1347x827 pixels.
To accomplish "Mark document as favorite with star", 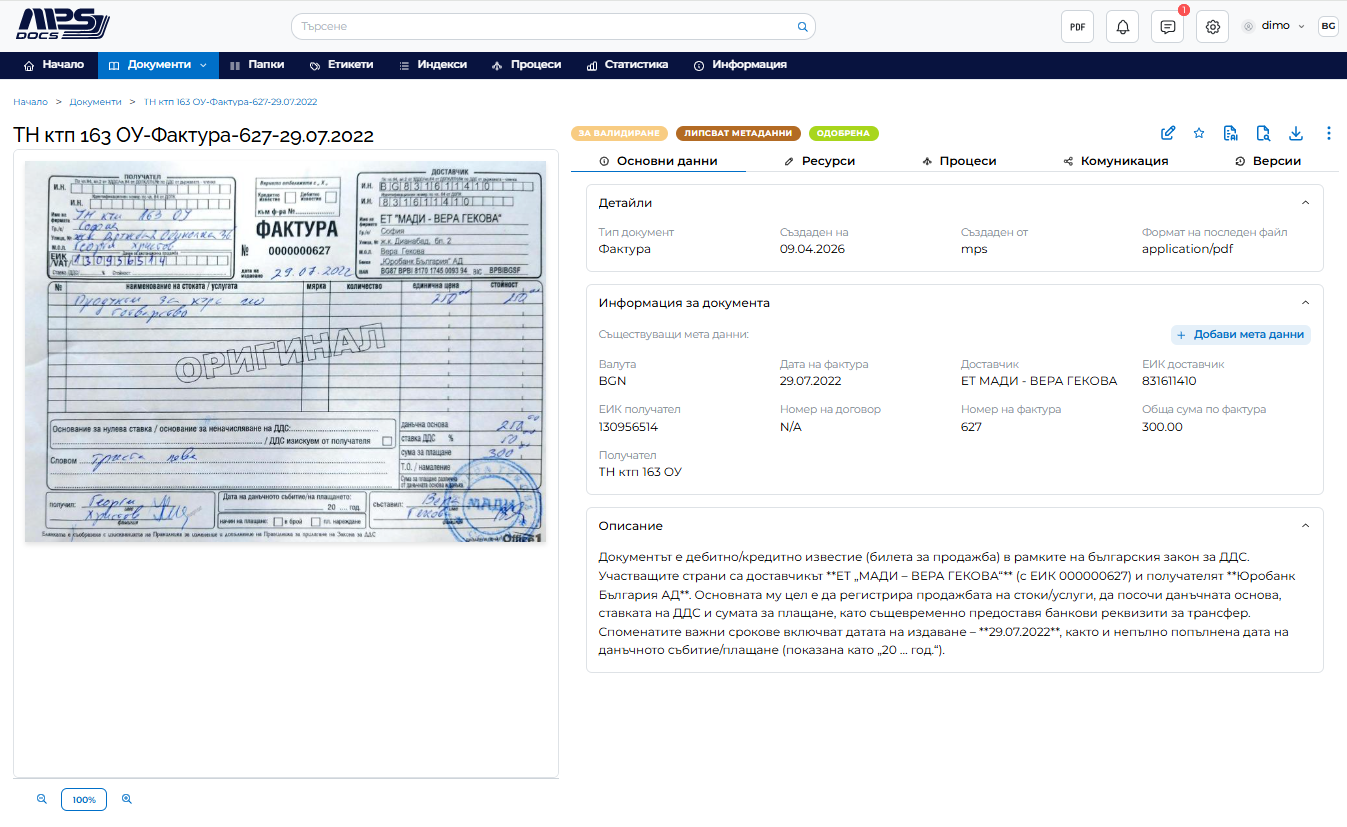I will click(x=1199, y=133).
